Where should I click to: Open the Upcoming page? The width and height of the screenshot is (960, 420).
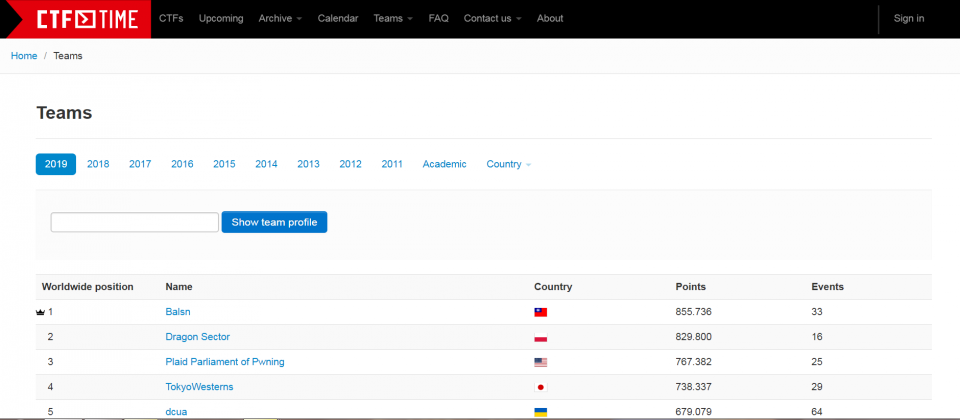[x=221, y=18]
